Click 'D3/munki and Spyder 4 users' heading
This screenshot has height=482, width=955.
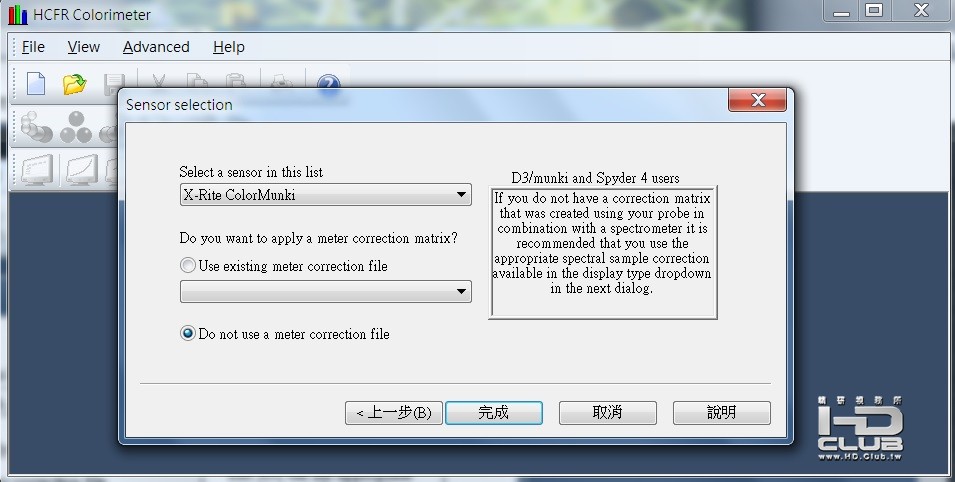[x=595, y=178]
